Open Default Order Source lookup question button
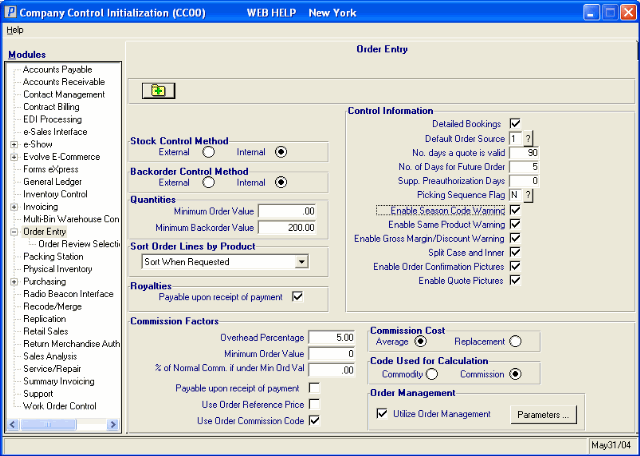Image resolution: width=640 pixels, height=456 pixels. [x=528, y=139]
